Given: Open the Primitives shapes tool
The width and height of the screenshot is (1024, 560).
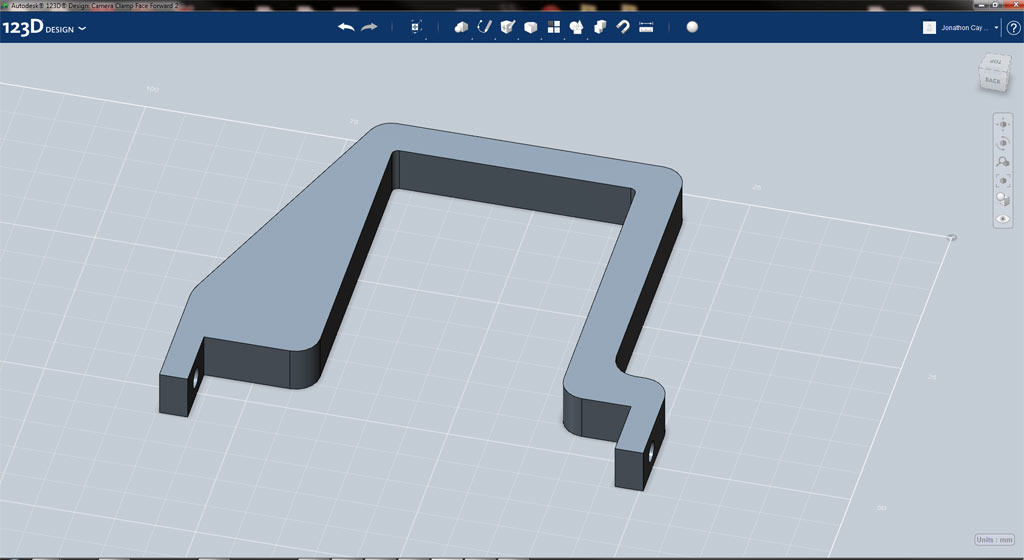Looking at the screenshot, I should pyautogui.click(x=461, y=27).
